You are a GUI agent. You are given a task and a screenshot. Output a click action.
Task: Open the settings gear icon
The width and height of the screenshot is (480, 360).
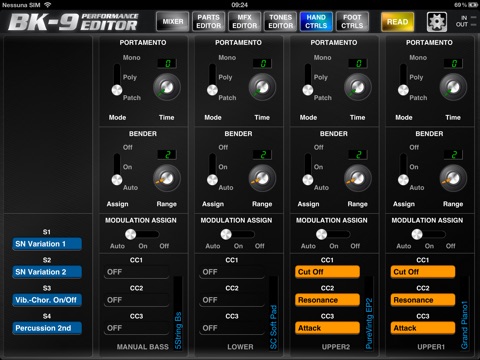click(x=437, y=22)
